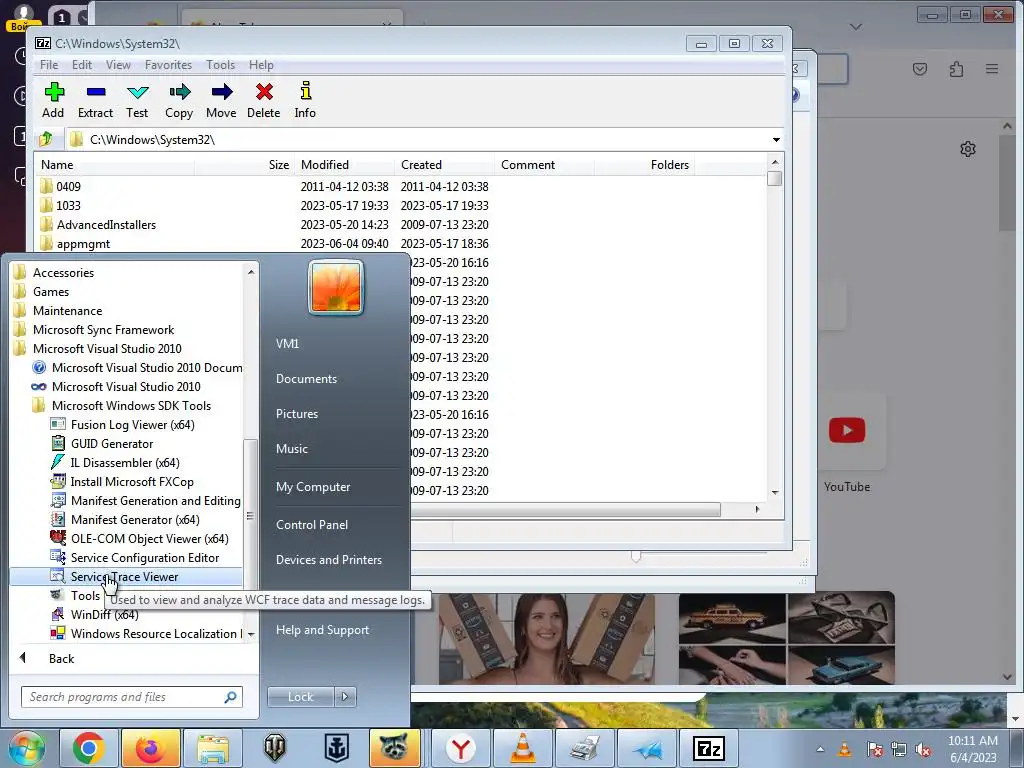Go up one folder level icon
The image size is (1024, 768).
coord(46,139)
